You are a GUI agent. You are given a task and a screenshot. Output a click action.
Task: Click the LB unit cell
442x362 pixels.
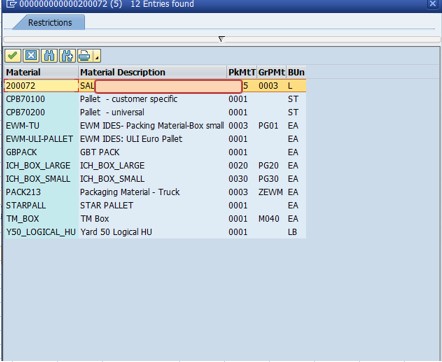[292, 232]
